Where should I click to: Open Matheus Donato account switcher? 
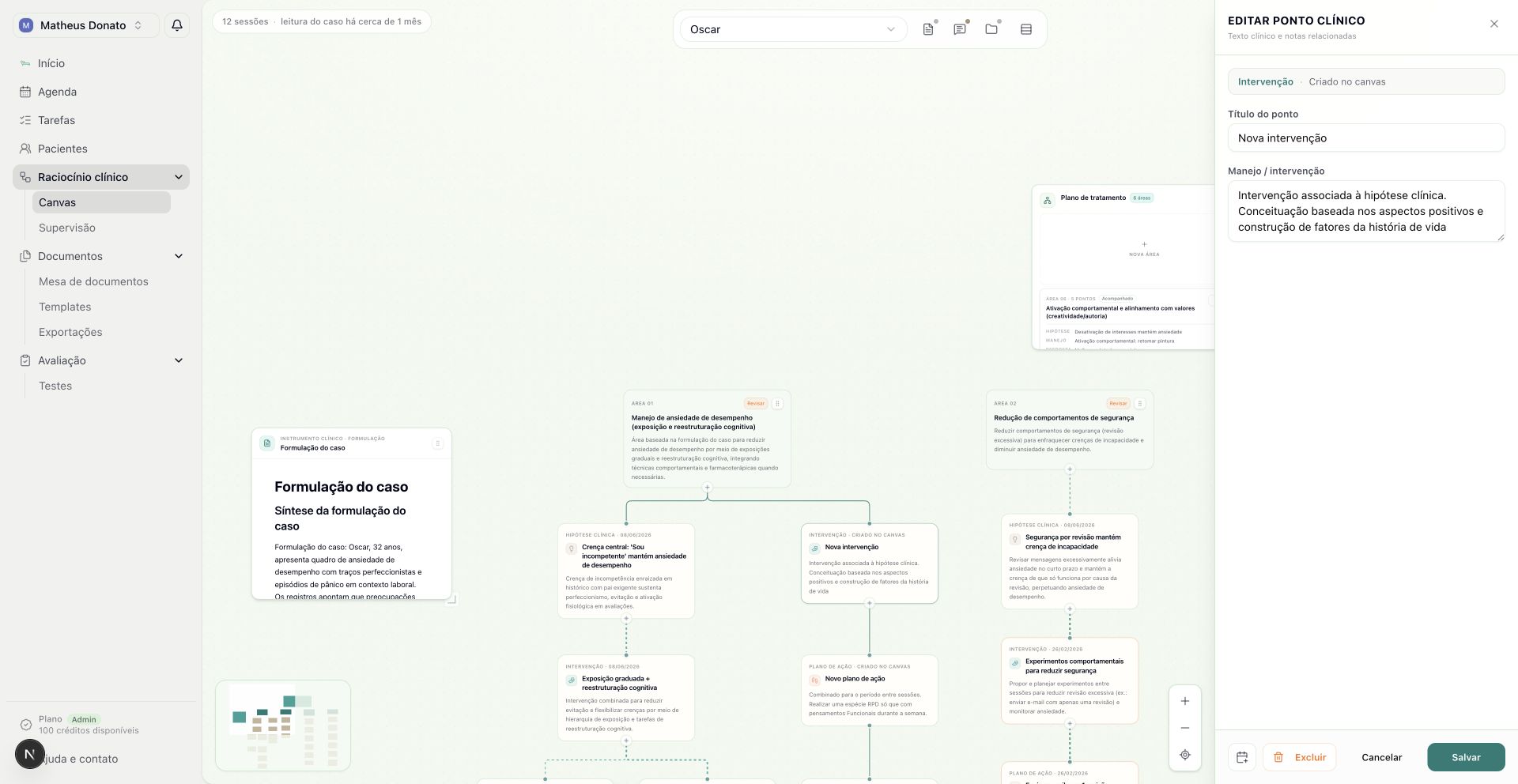(x=85, y=25)
